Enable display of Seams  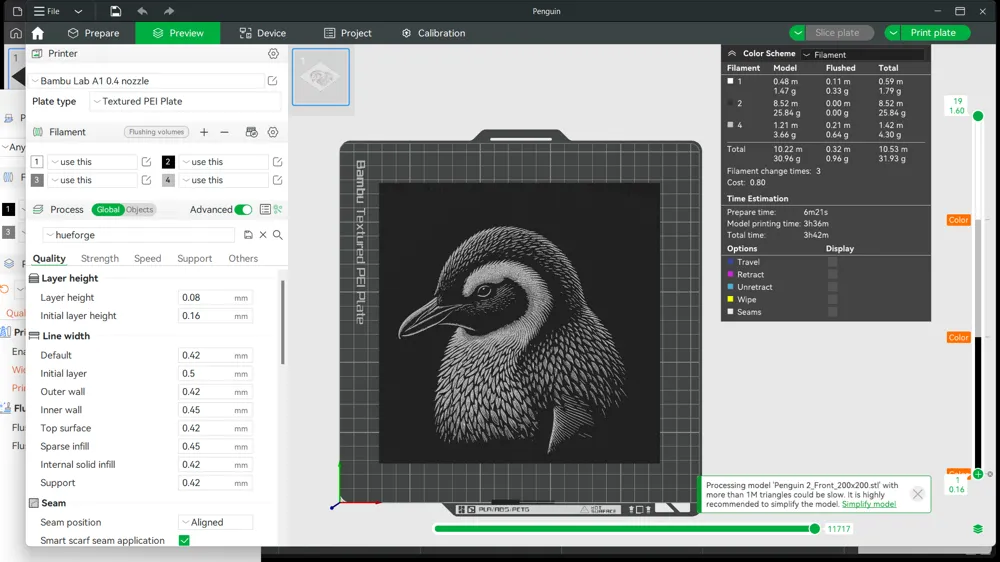[832, 312]
